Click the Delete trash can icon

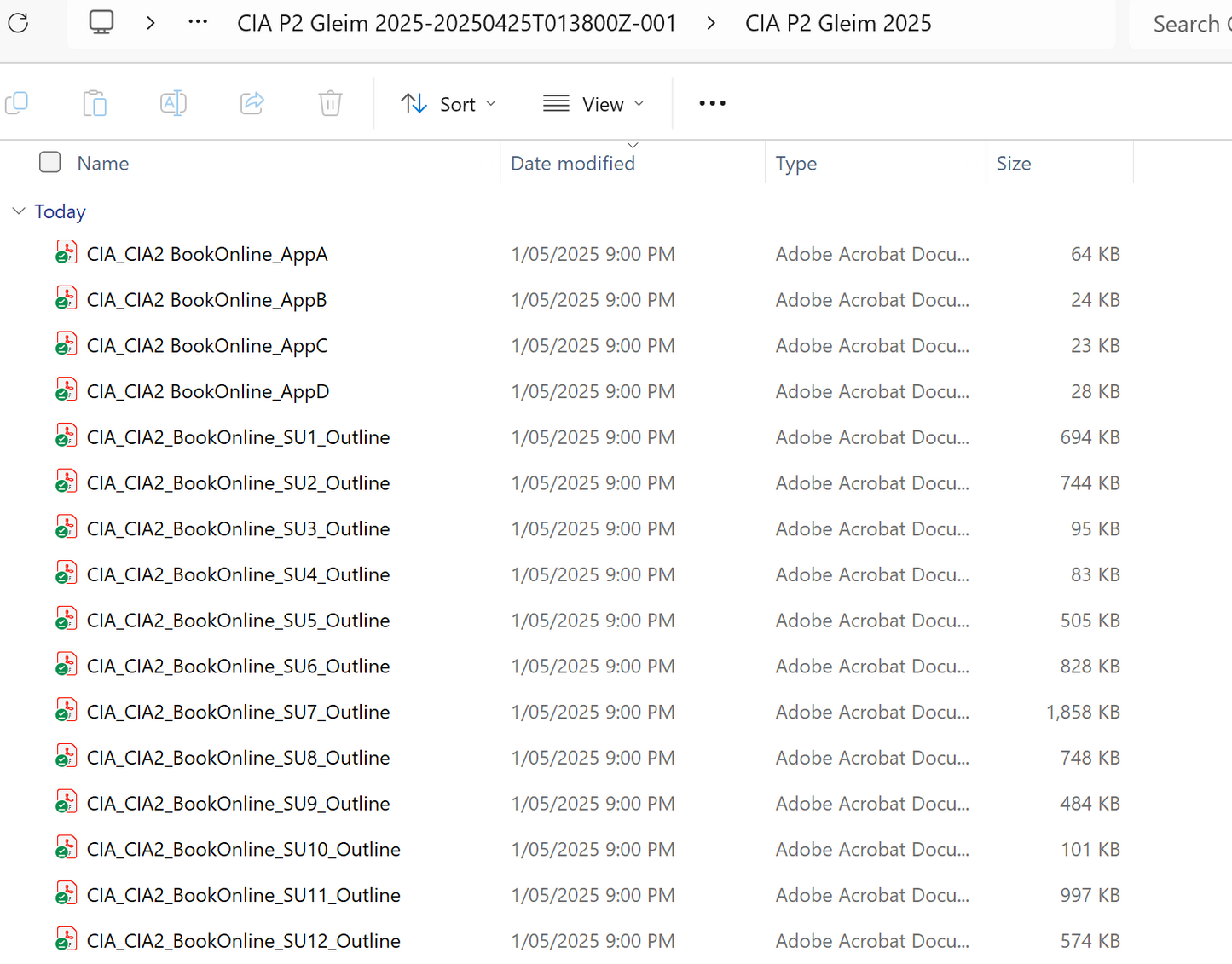[330, 103]
